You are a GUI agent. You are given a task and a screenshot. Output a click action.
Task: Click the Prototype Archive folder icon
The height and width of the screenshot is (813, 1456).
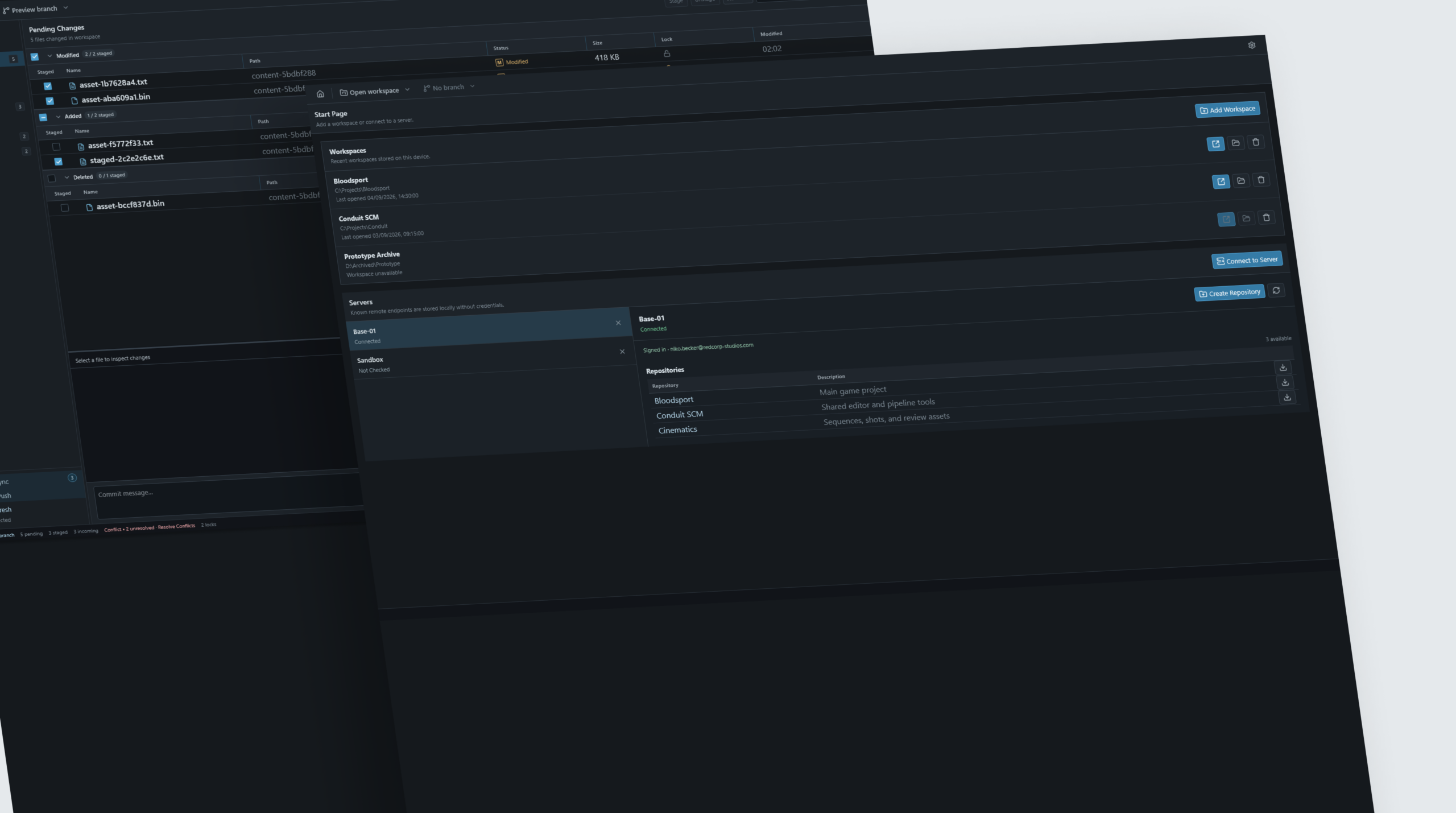(x=1246, y=218)
